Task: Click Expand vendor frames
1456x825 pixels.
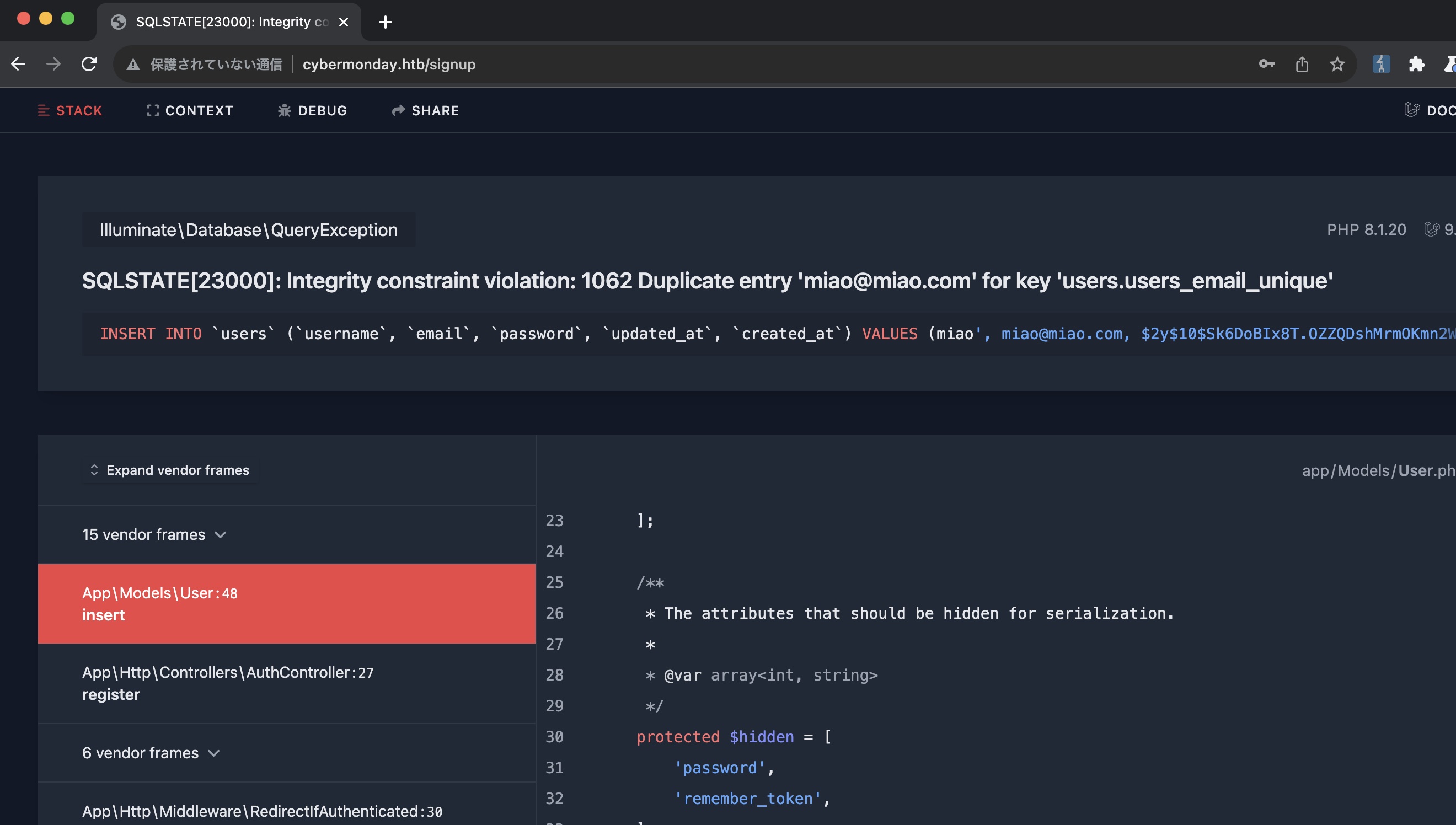Action: [x=170, y=470]
